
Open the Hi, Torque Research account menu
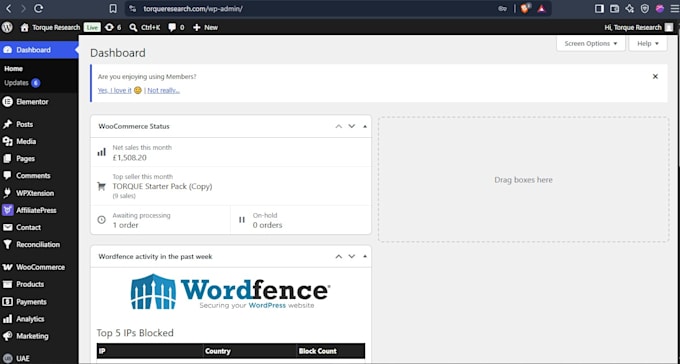(639, 27)
